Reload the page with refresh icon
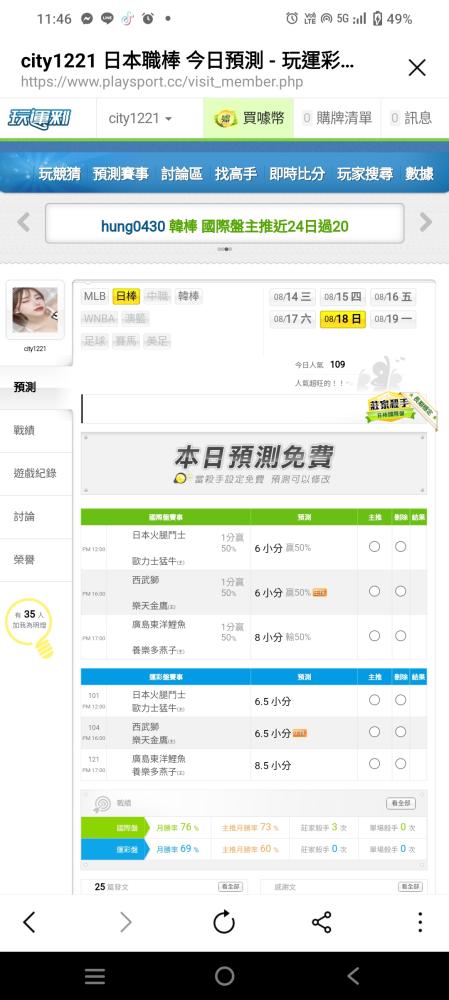 (224, 922)
